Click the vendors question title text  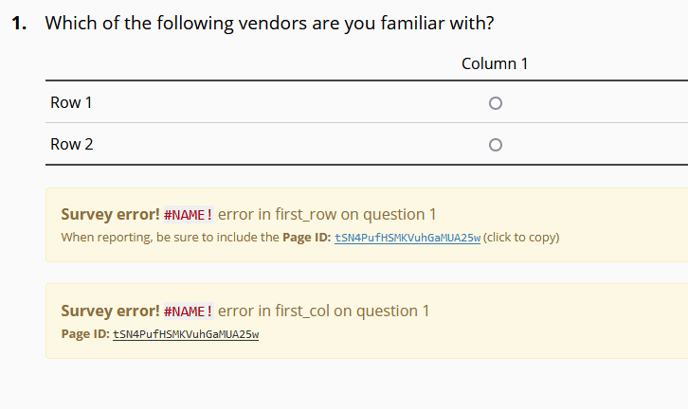(x=269, y=23)
